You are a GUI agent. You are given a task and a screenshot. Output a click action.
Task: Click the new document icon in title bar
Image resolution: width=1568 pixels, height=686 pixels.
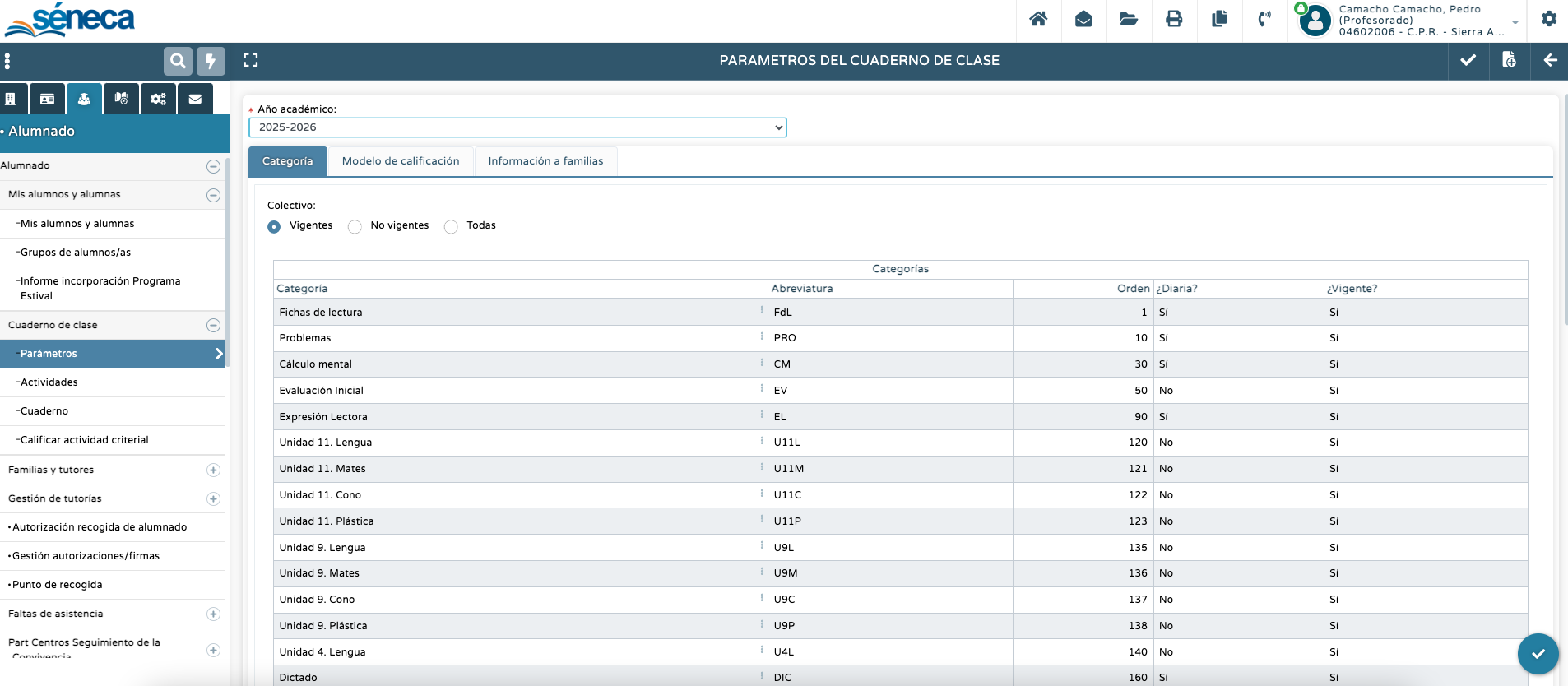coord(1509,60)
